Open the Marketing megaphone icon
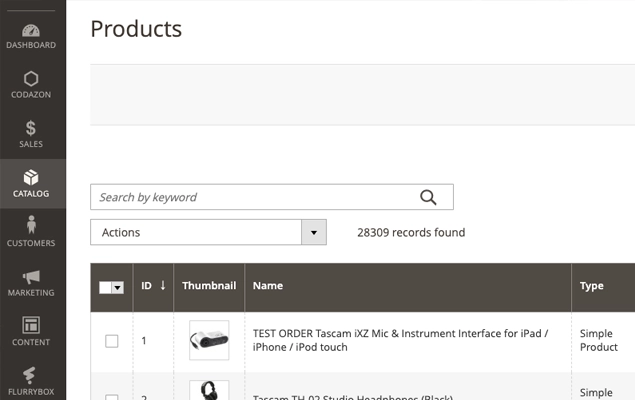 point(31,277)
